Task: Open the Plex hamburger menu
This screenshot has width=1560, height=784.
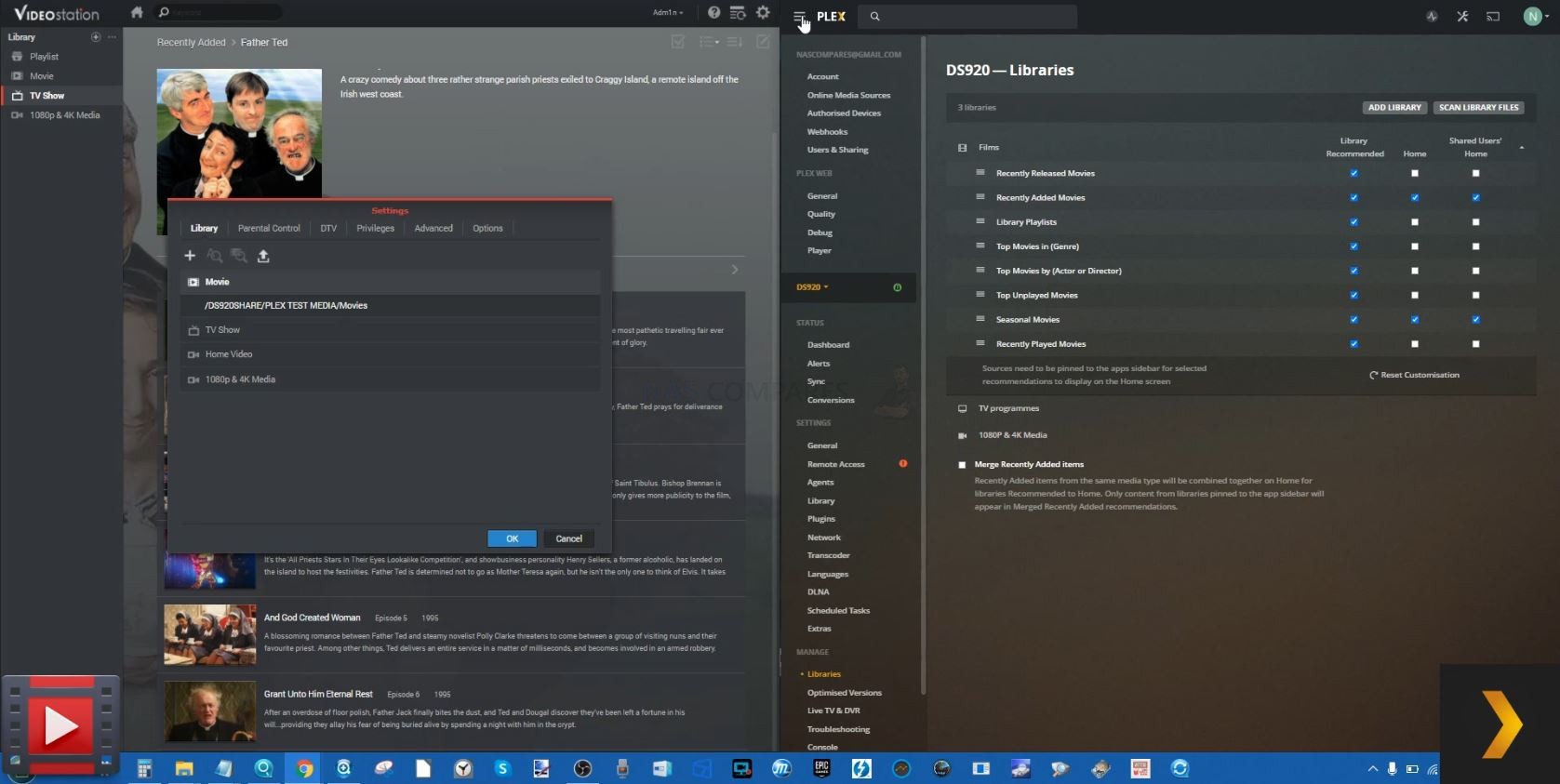Action: [x=799, y=16]
